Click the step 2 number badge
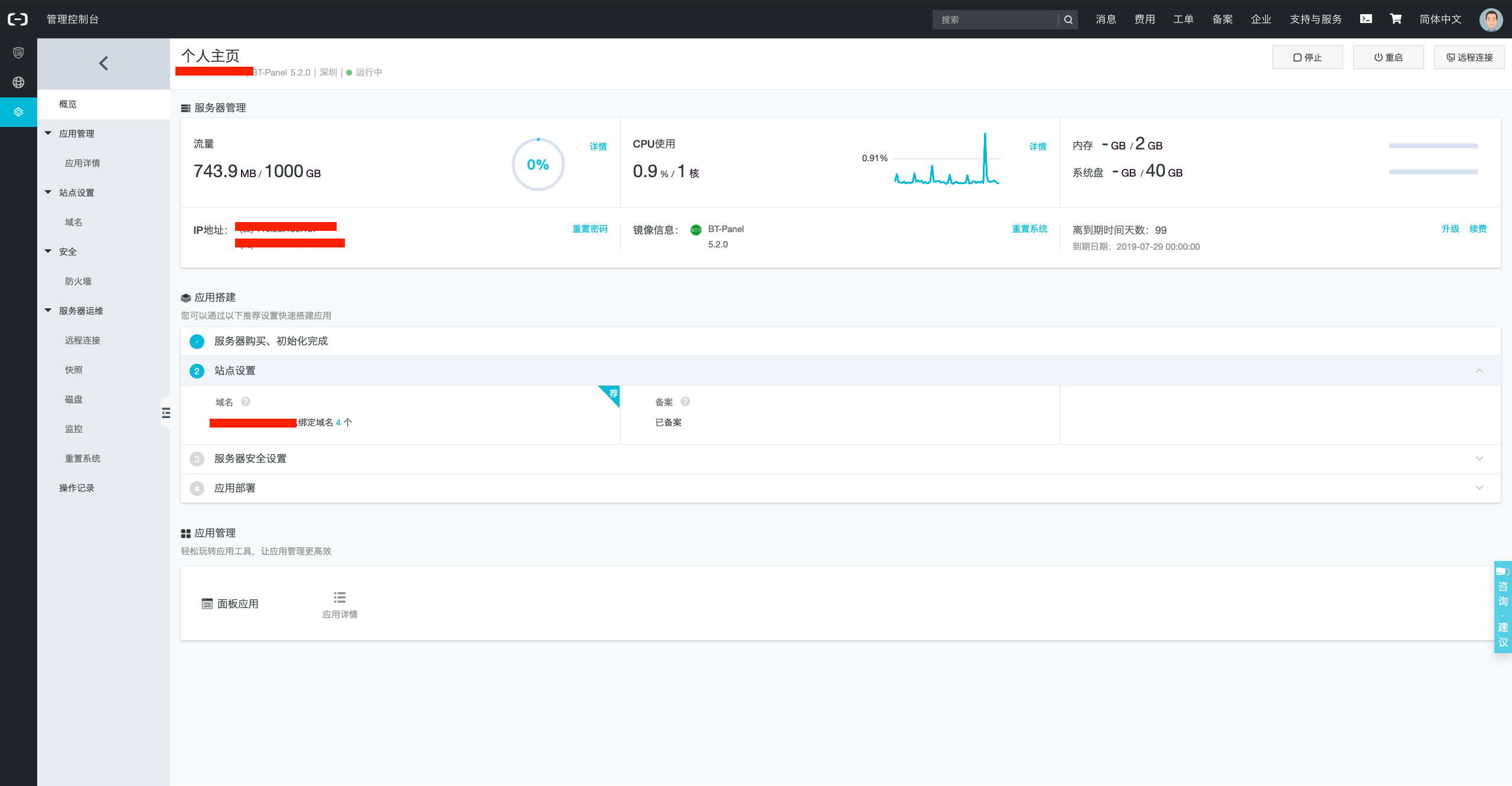Viewport: 1512px width, 786px height. pos(197,371)
